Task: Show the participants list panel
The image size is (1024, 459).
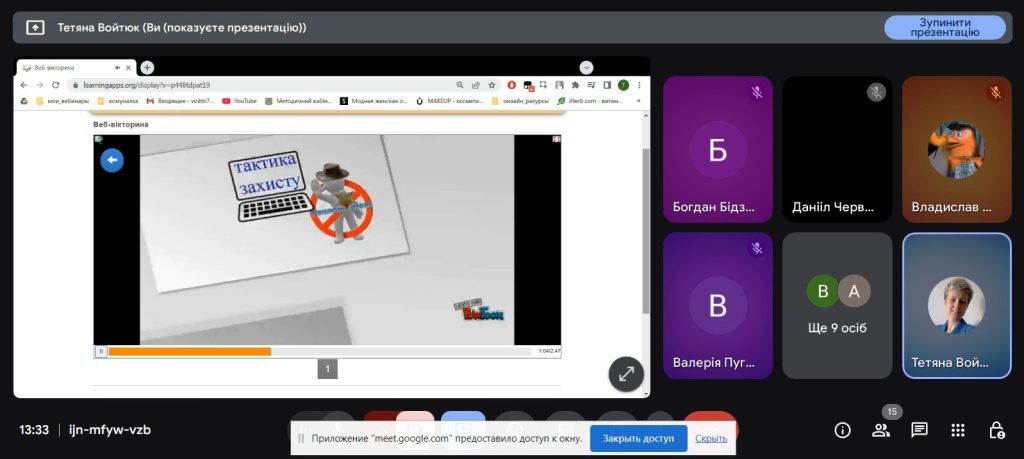Action: (x=881, y=430)
